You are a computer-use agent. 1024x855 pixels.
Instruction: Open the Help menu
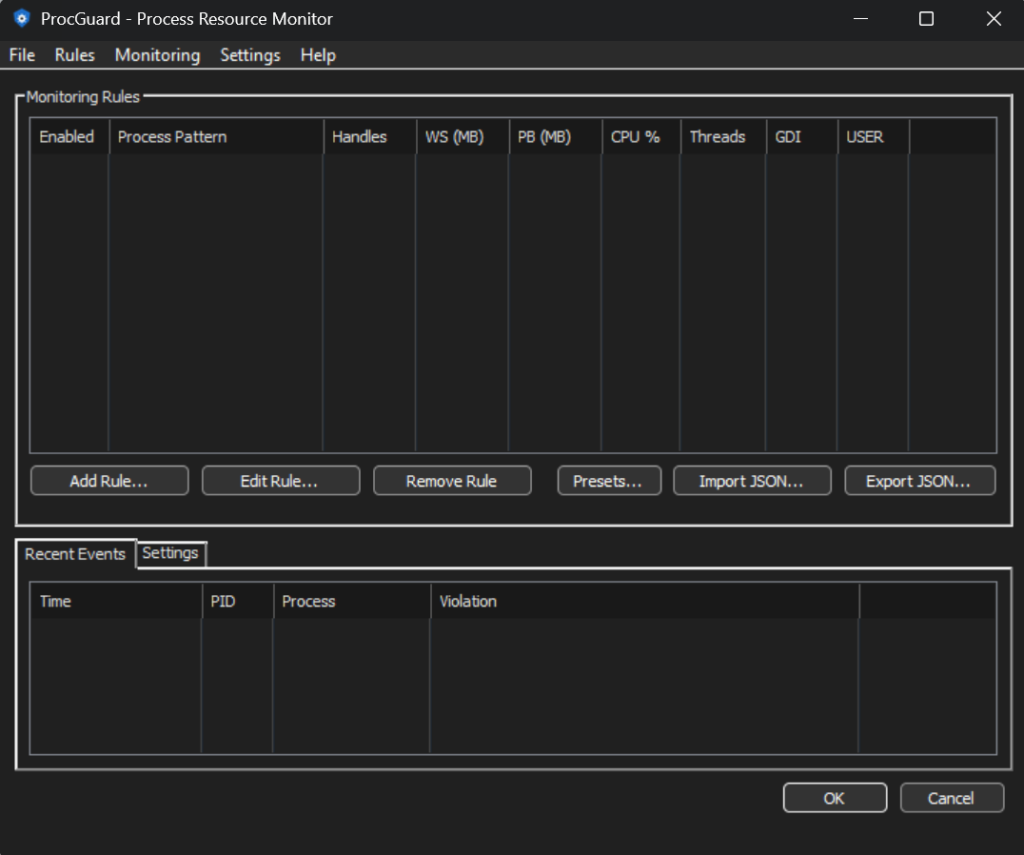318,55
